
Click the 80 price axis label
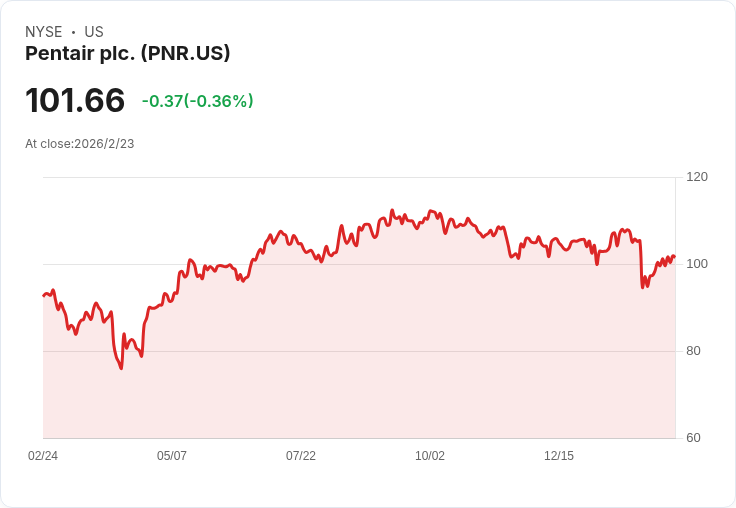coord(693,351)
